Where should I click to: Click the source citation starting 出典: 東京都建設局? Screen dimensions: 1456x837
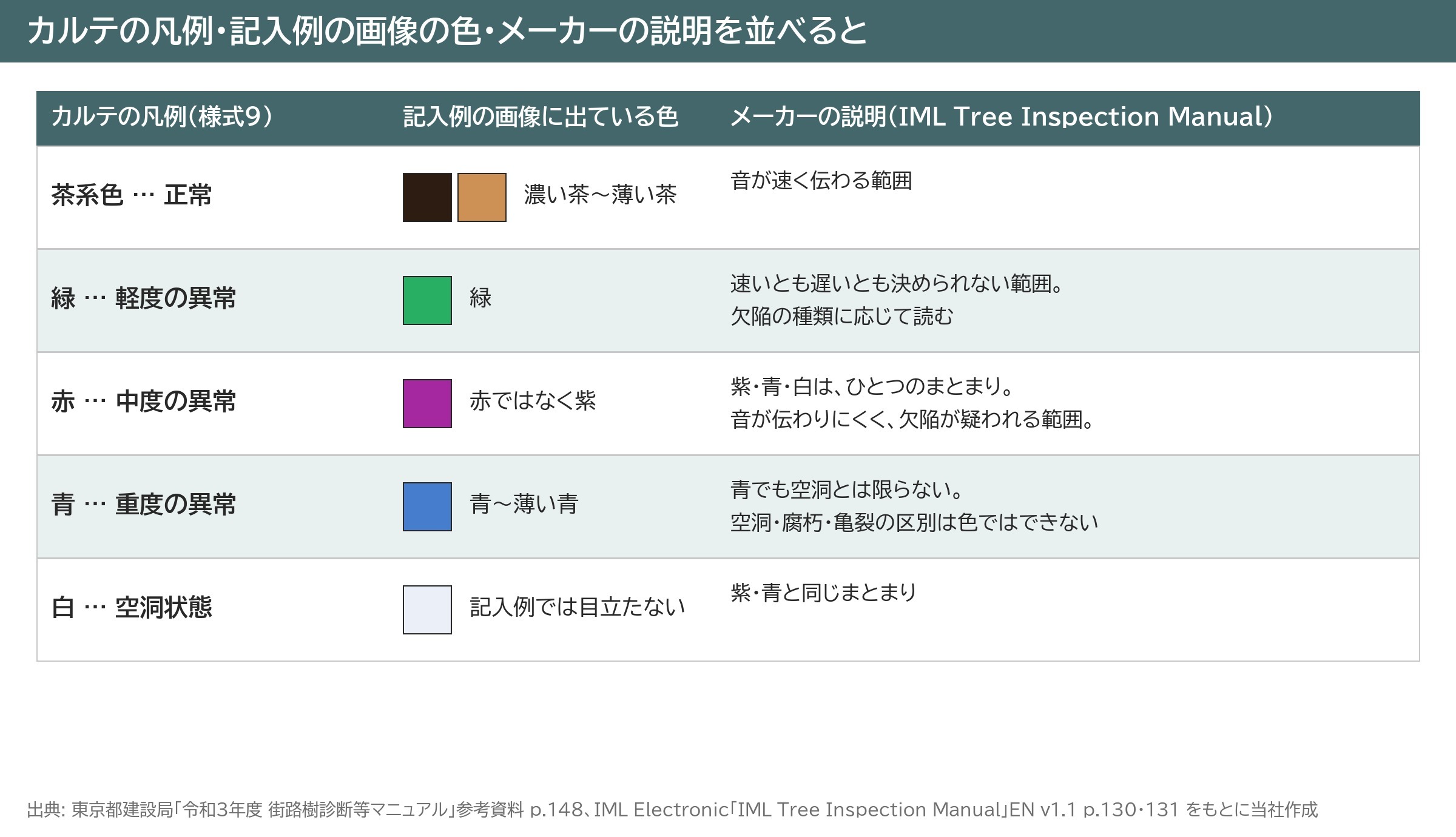672,810
